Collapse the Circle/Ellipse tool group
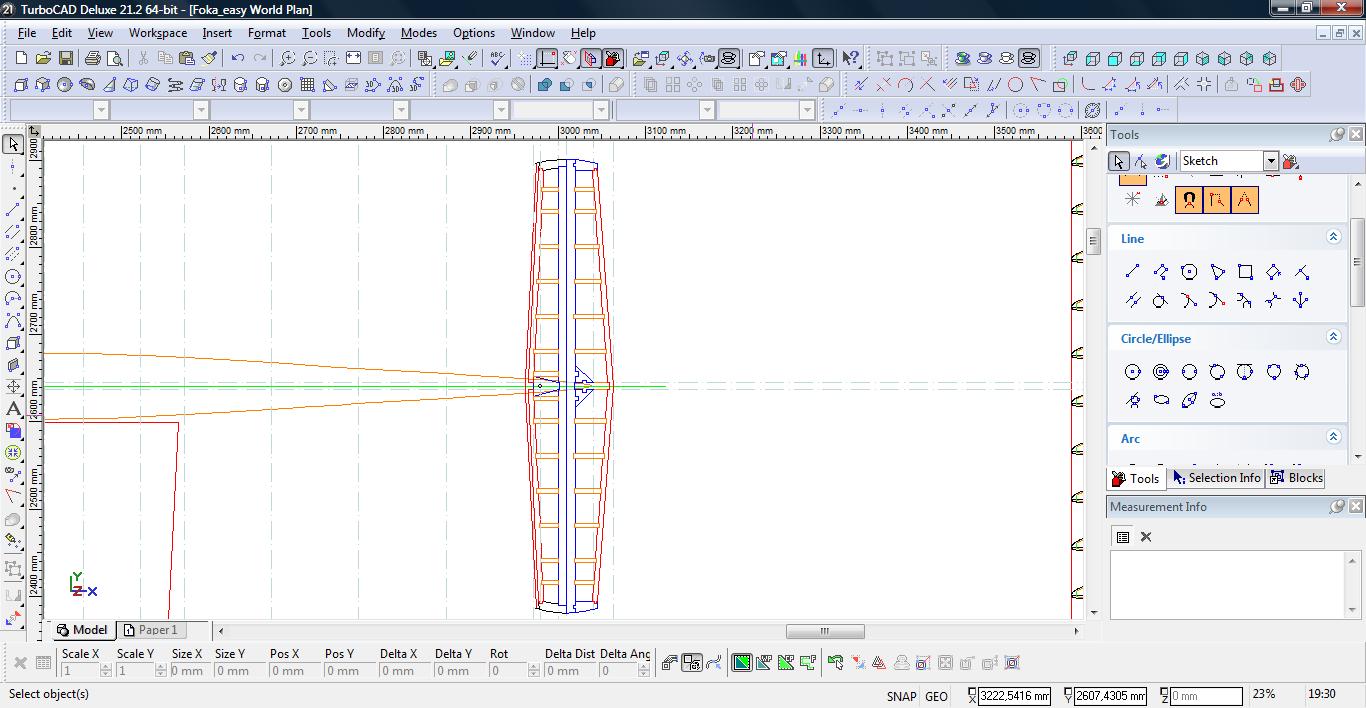The image size is (1366, 708). [1333, 337]
